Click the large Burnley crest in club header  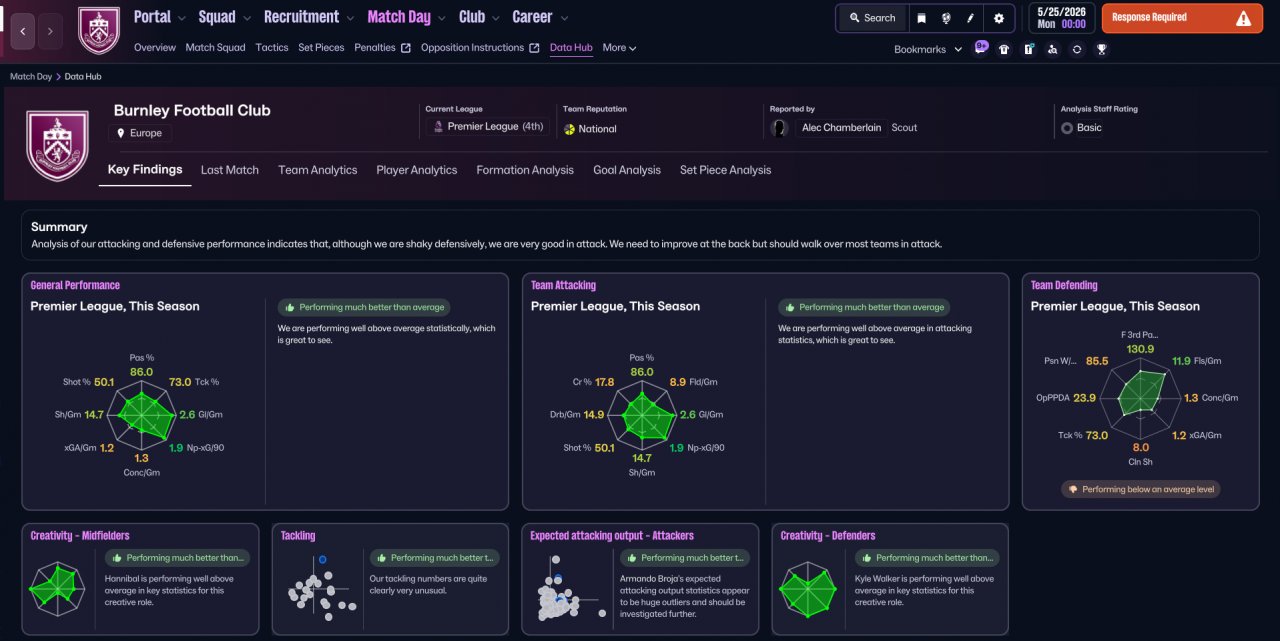(57, 145)
